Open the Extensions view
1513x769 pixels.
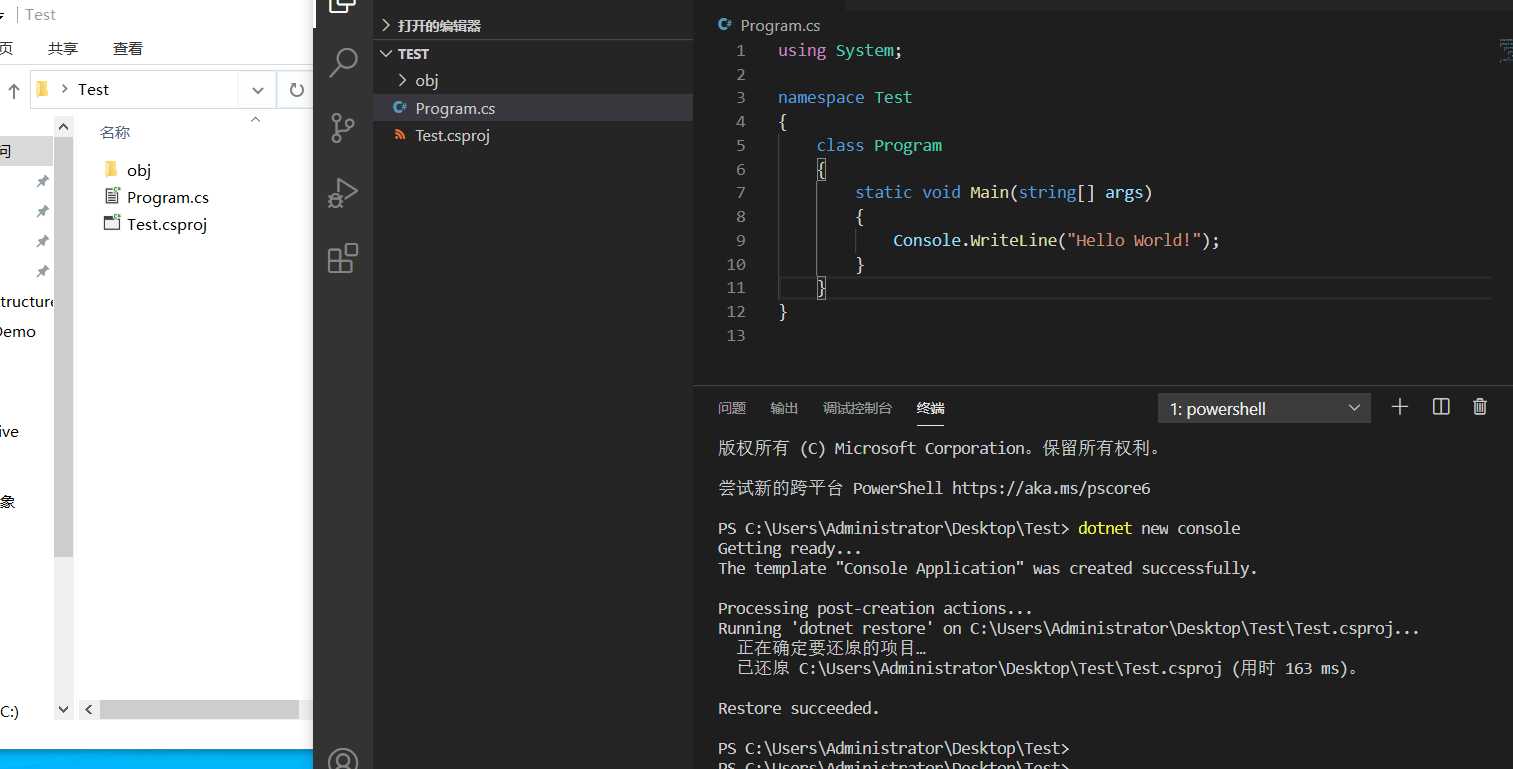point(343,258)
